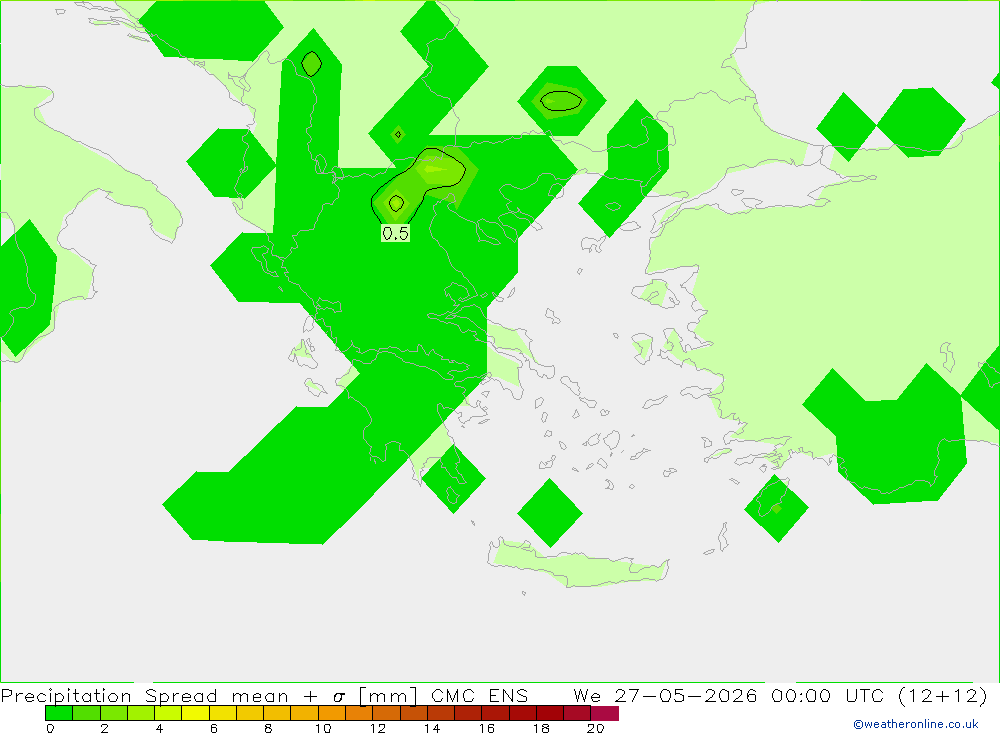Click the dark red legend swatch above 18
Viewport: 1000px width, 733px height.
coord(550,713)
